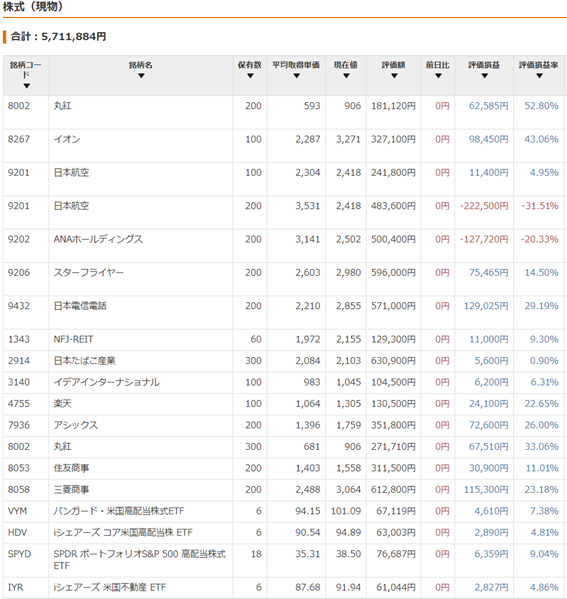The image size is (567, 599).
Task: Click イデアインターナショナル stock name
Action: click(x=107, y=382)
